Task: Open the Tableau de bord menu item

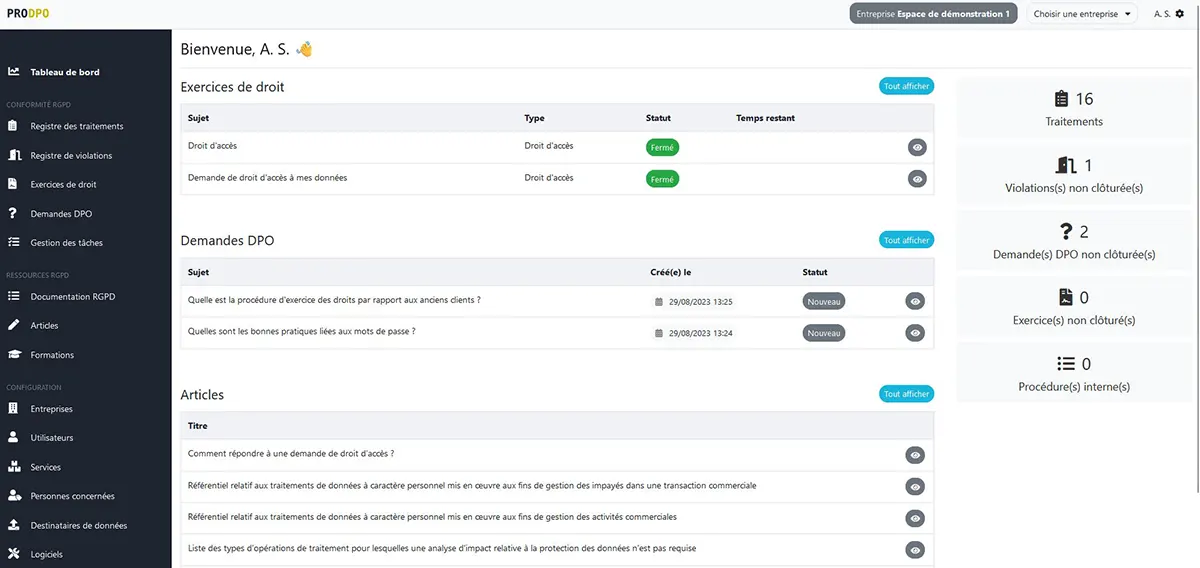Action: pyautogui.click(x=65, y=72)
